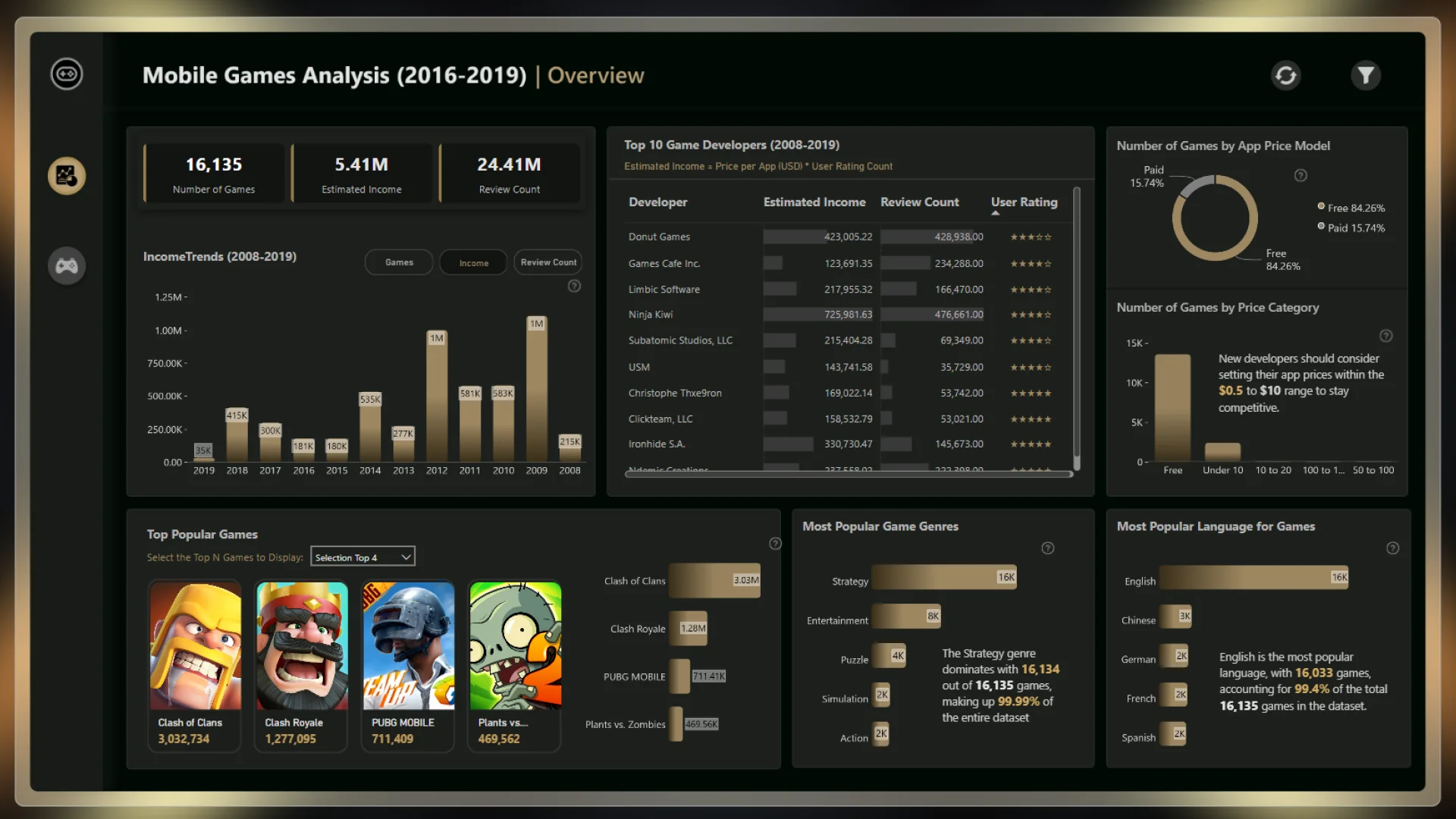
Task: Click the vertical scrollbar of developers table
Action: point(1076,328)
